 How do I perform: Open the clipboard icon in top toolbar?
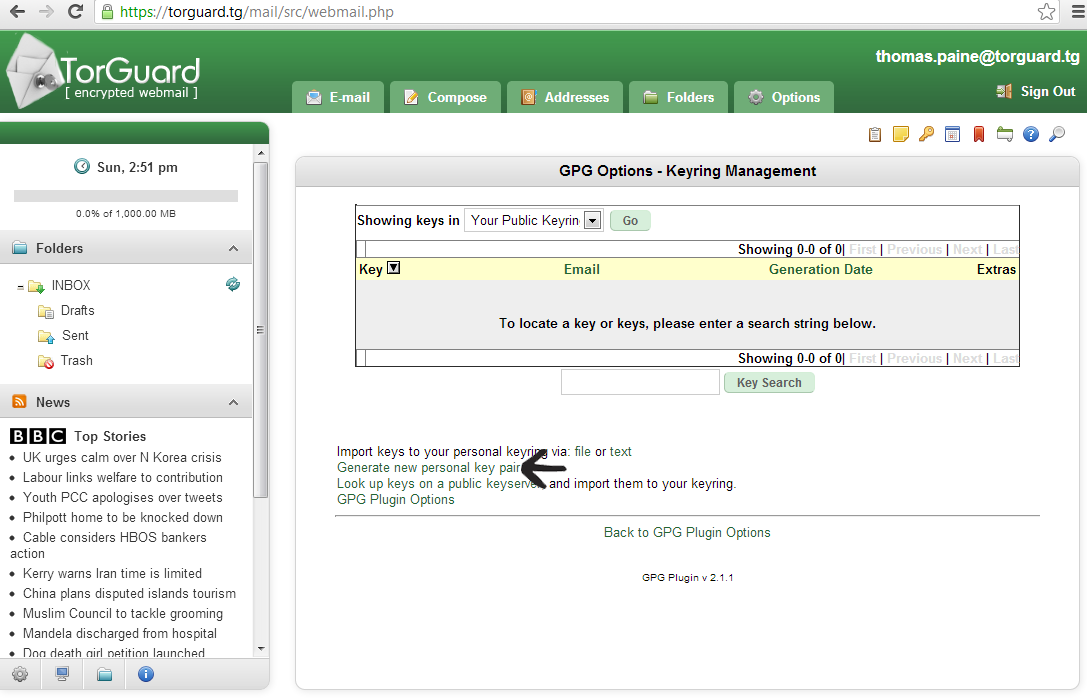(875, 134)
